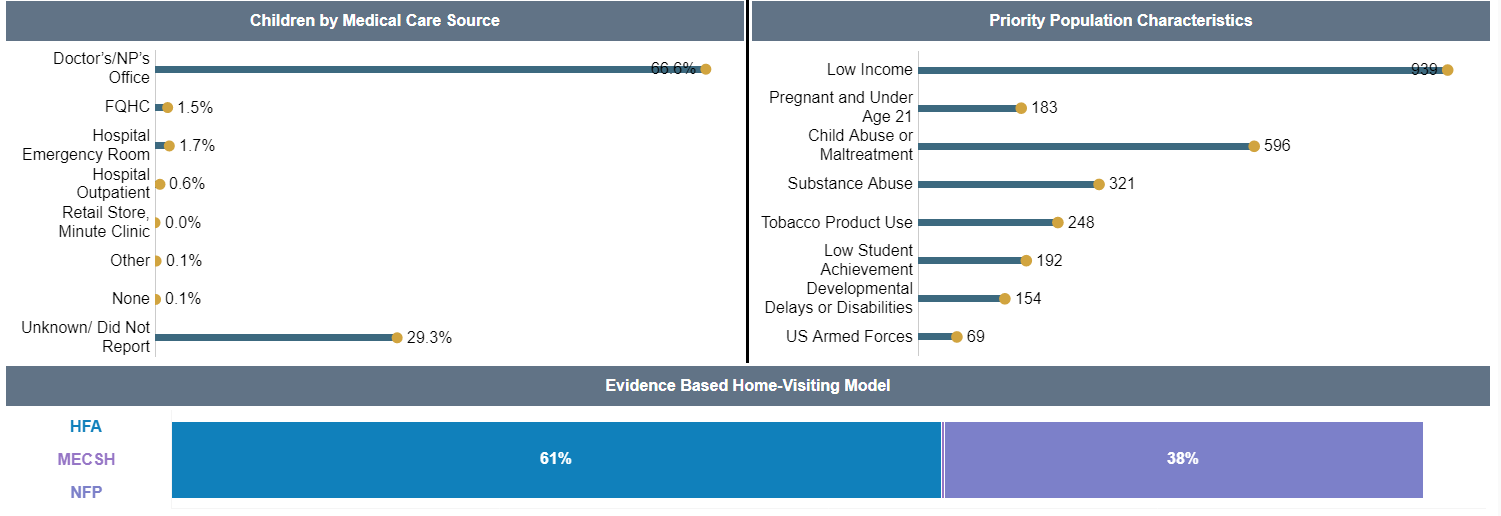Click the Tobacco Product Use 248 dot

point(1058,222)
